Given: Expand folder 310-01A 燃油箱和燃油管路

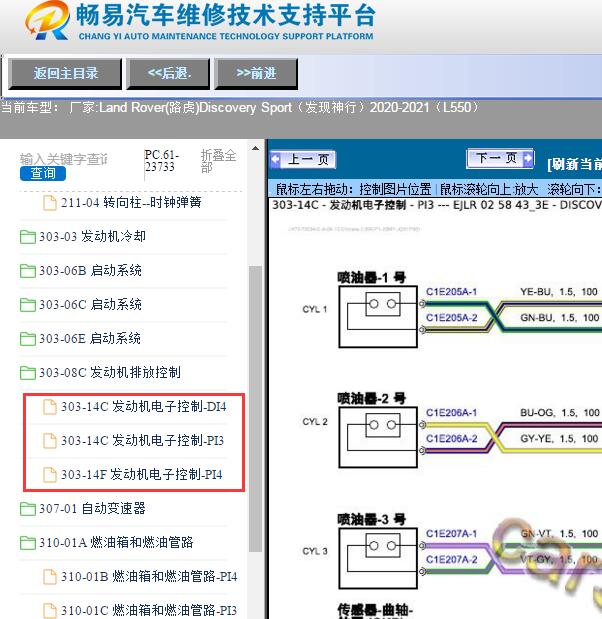Looking at the screenshot, I should click(116, 542).
